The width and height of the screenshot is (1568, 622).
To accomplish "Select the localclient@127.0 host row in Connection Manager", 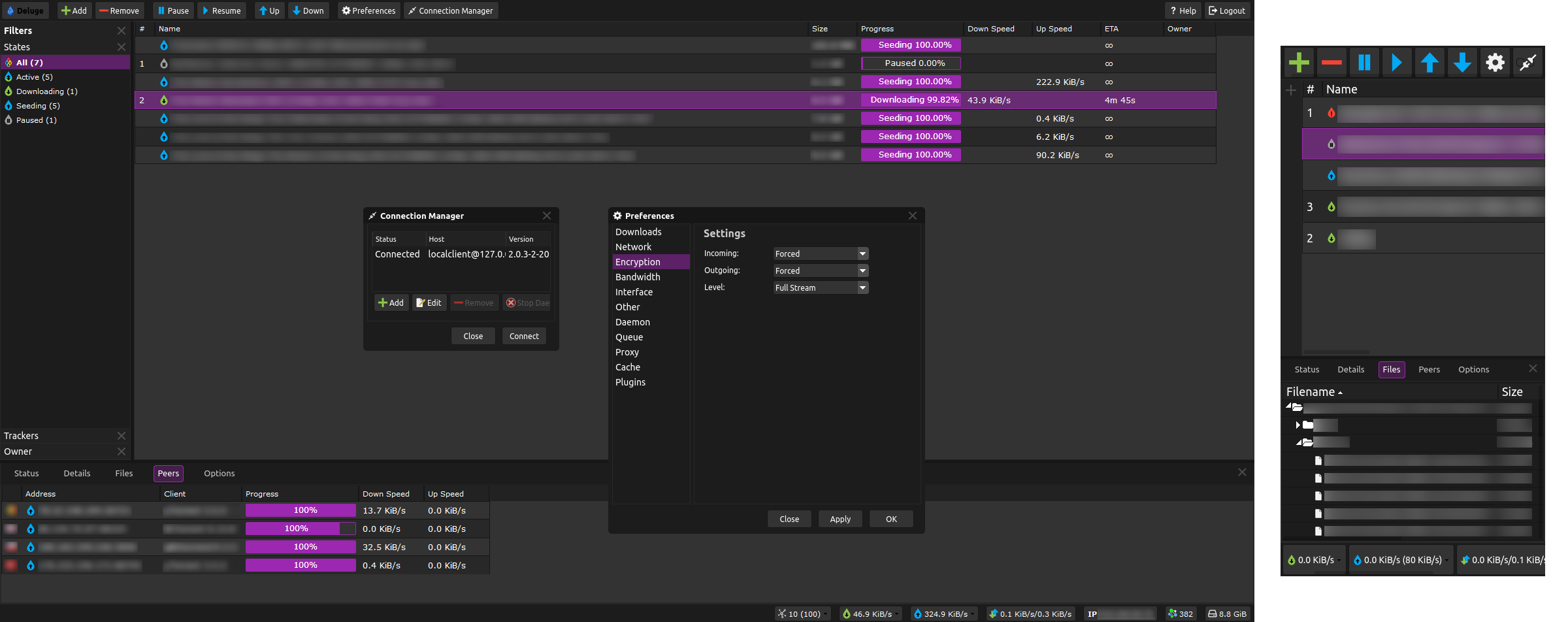I will point(461,254).
